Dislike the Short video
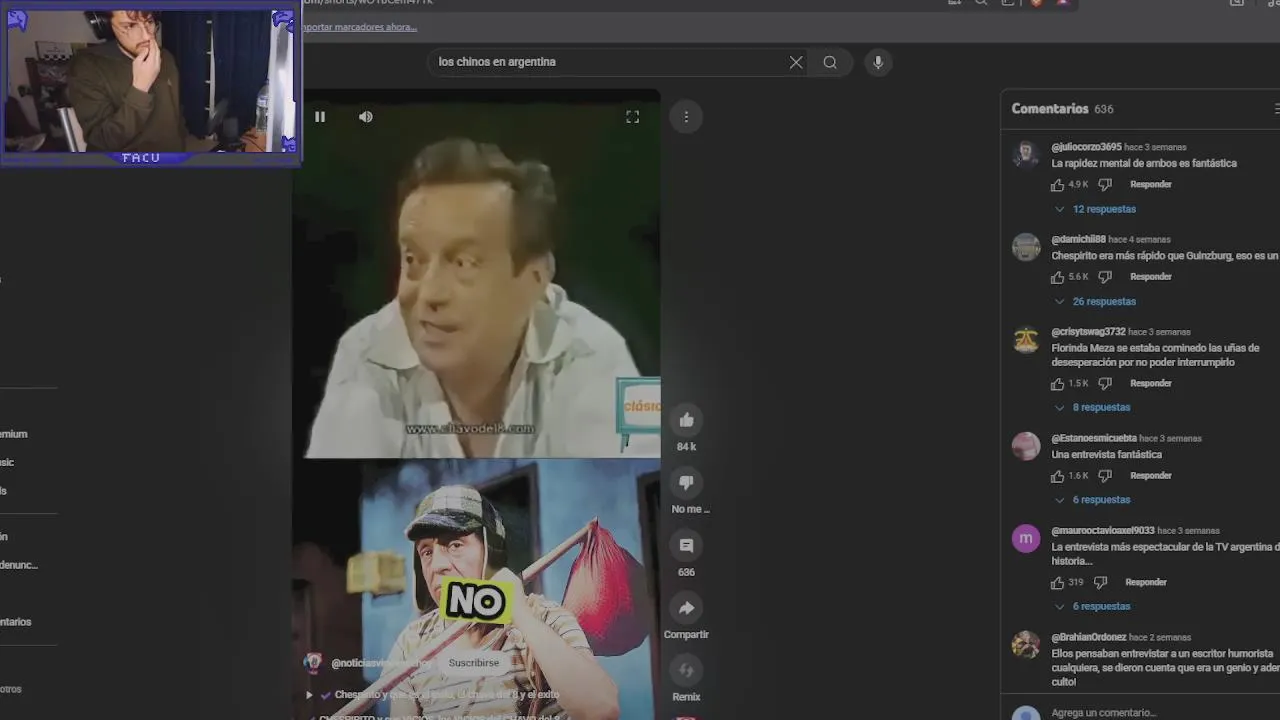1280x720 pixels. point(687,483)
